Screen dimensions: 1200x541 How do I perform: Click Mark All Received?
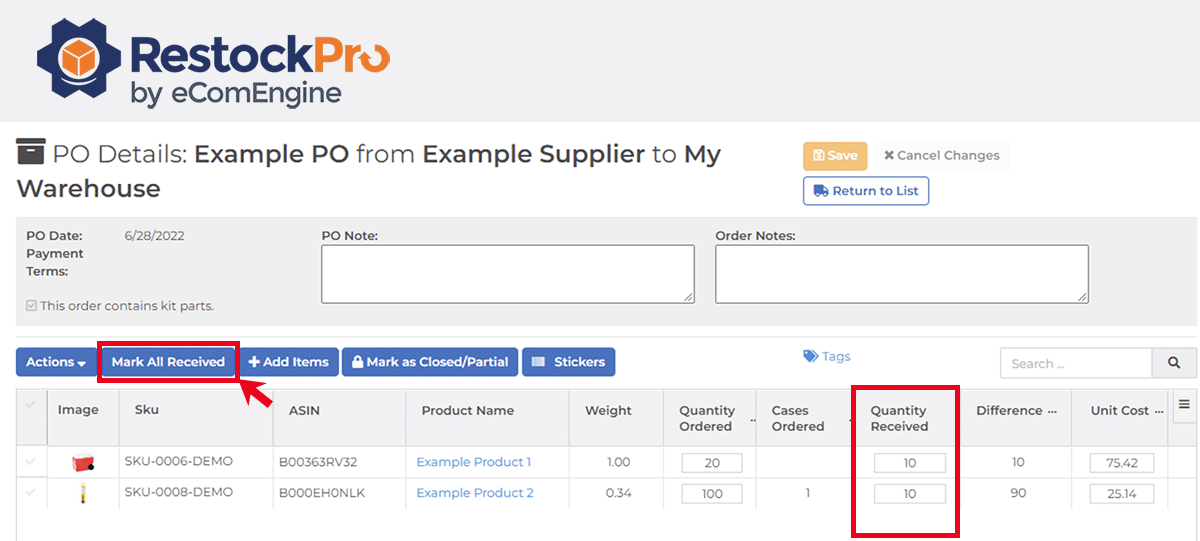[168, 362]
